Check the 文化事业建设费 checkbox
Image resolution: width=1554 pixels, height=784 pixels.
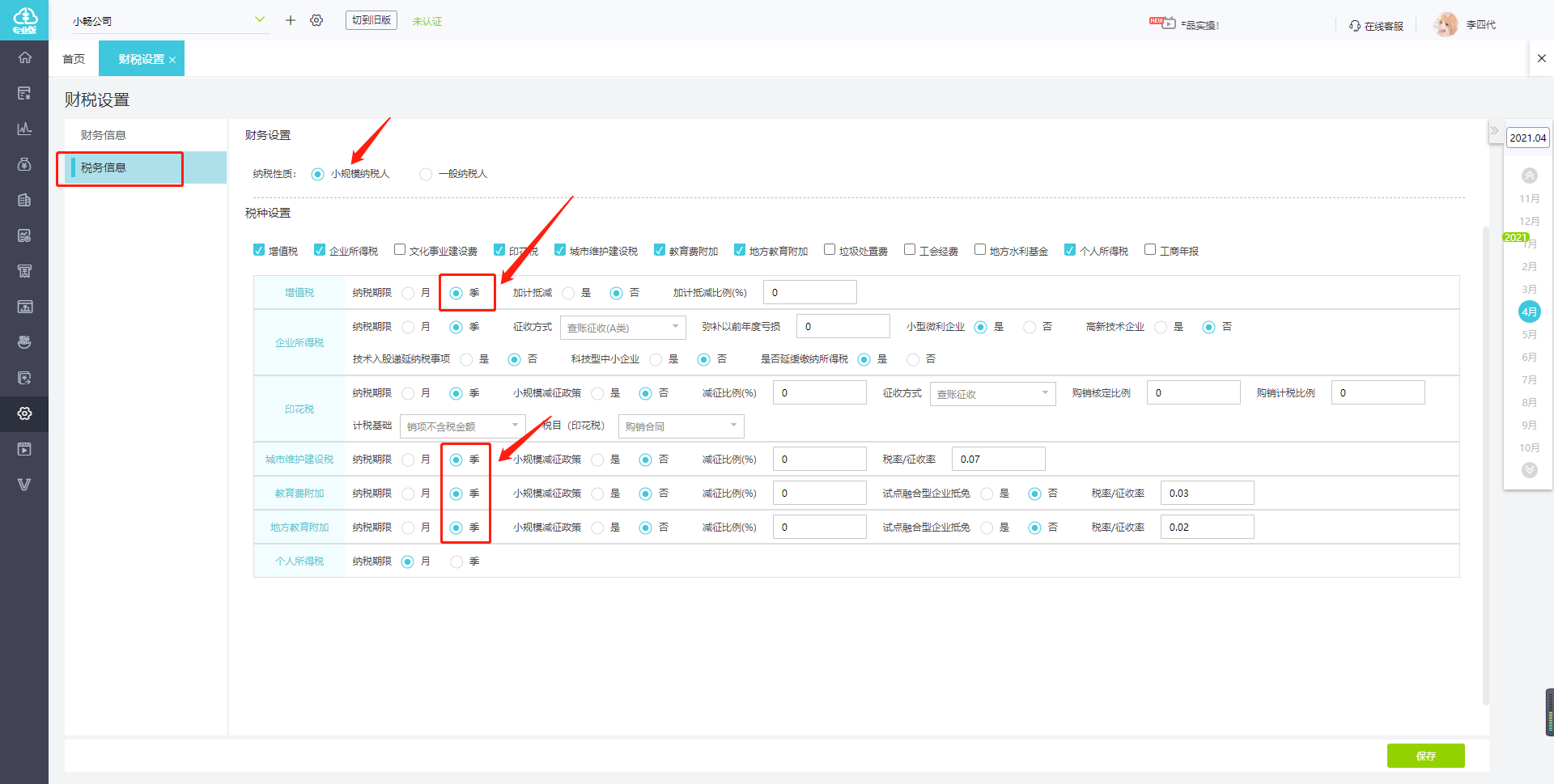click(400, 250)
